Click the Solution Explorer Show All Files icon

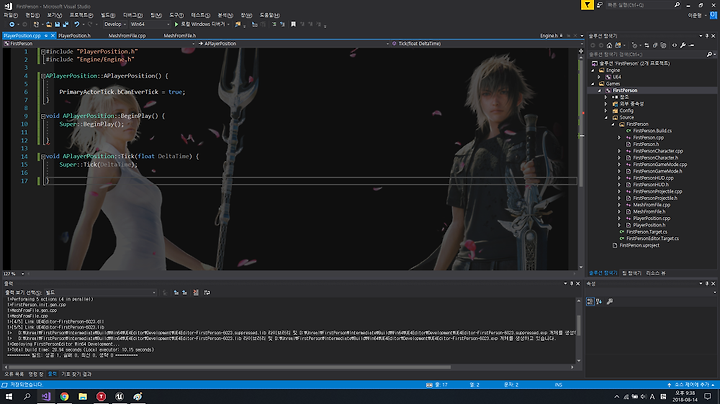(x=664, y=45)
